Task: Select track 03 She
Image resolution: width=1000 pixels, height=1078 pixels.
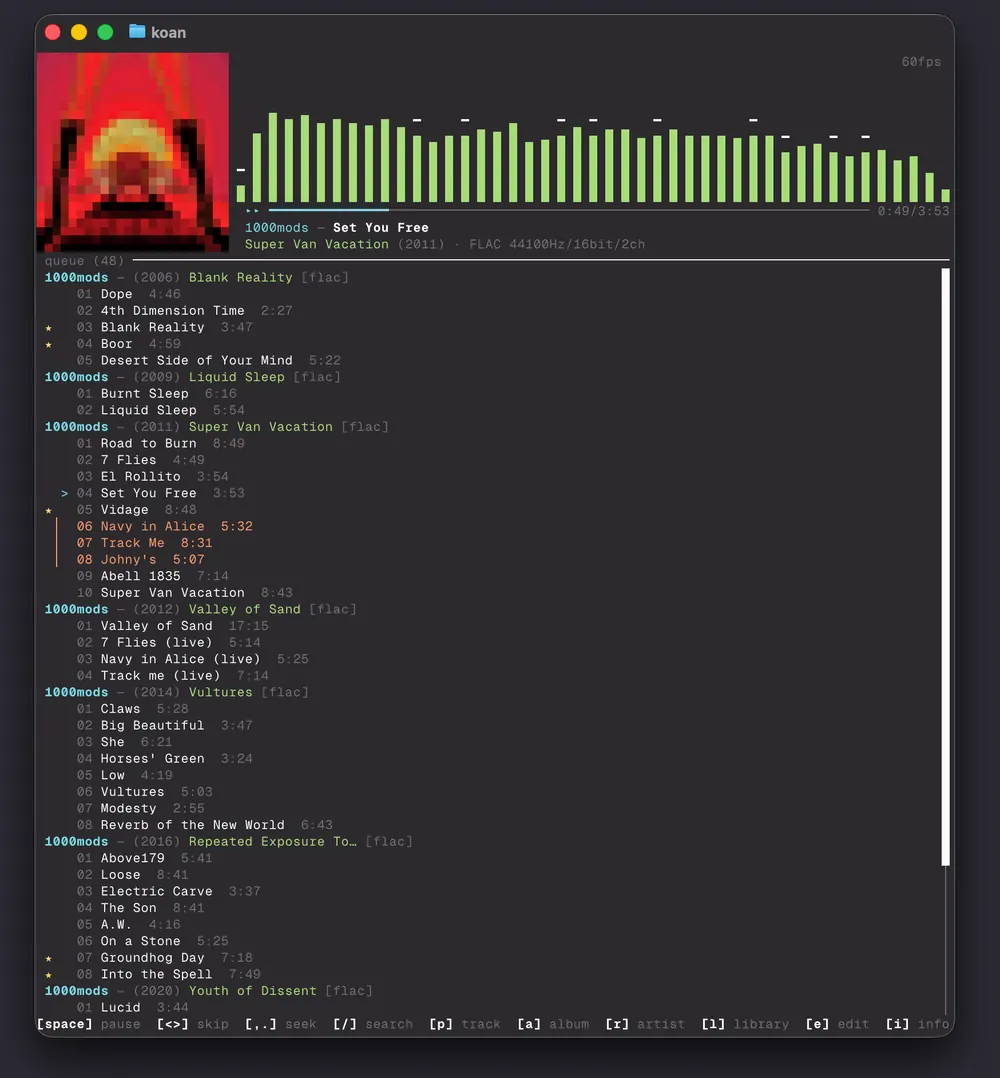Action: point(124,742)
